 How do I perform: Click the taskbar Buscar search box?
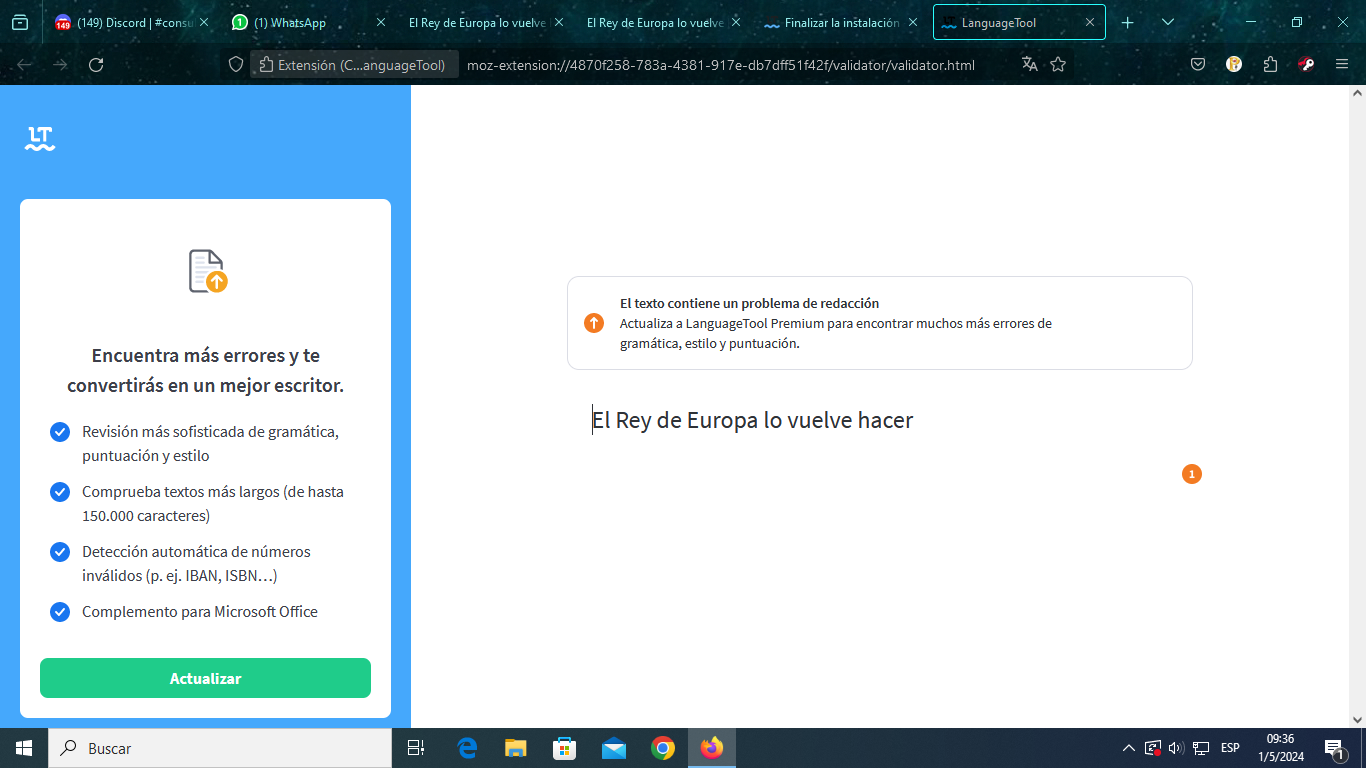(220, 748)
